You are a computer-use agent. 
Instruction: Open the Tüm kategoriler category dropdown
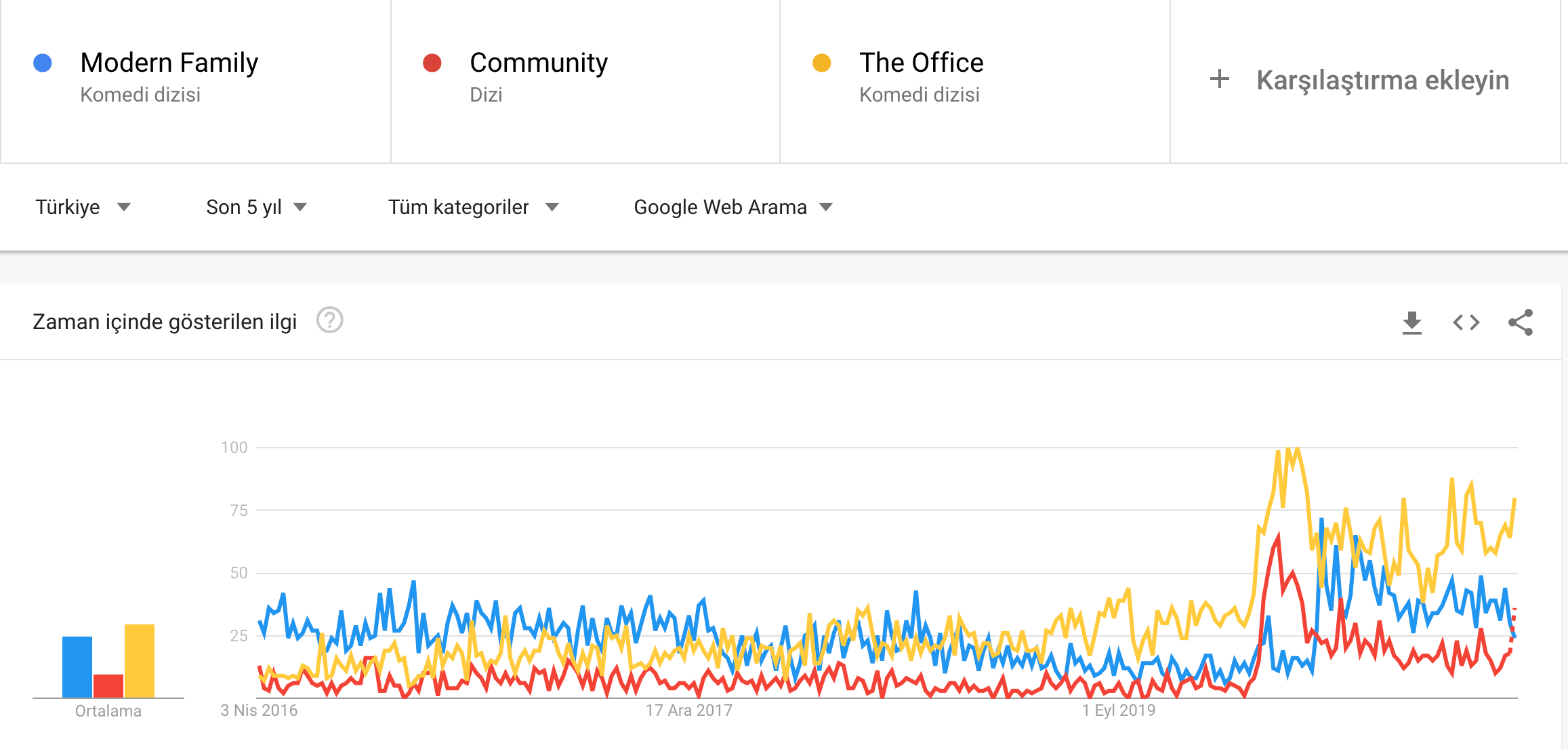coord(473,207)
